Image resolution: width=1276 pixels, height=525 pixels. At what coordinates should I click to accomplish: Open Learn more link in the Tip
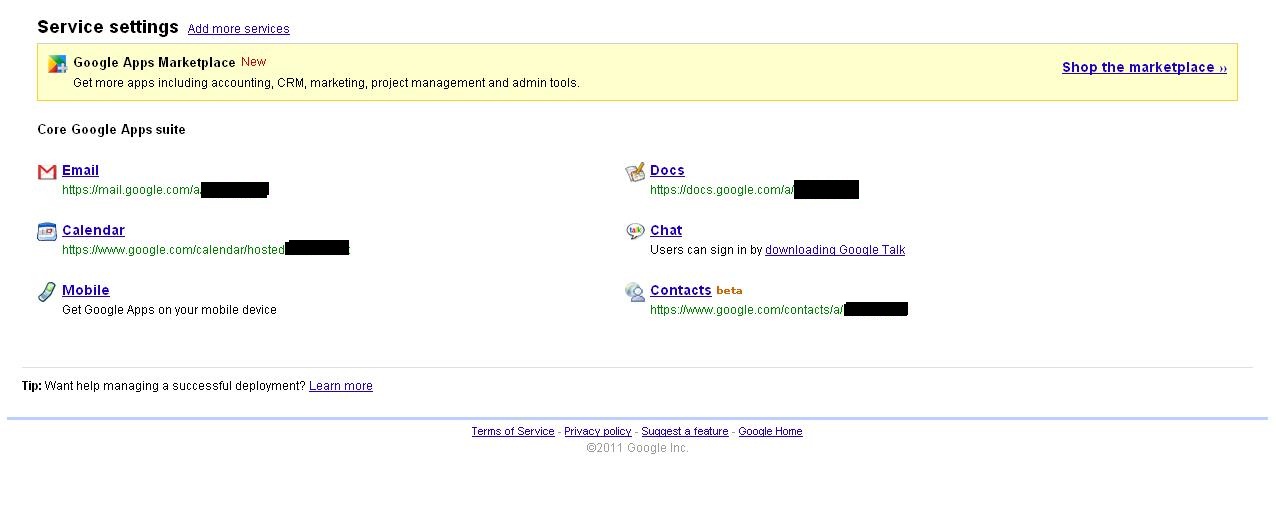[x=341, y=386]
